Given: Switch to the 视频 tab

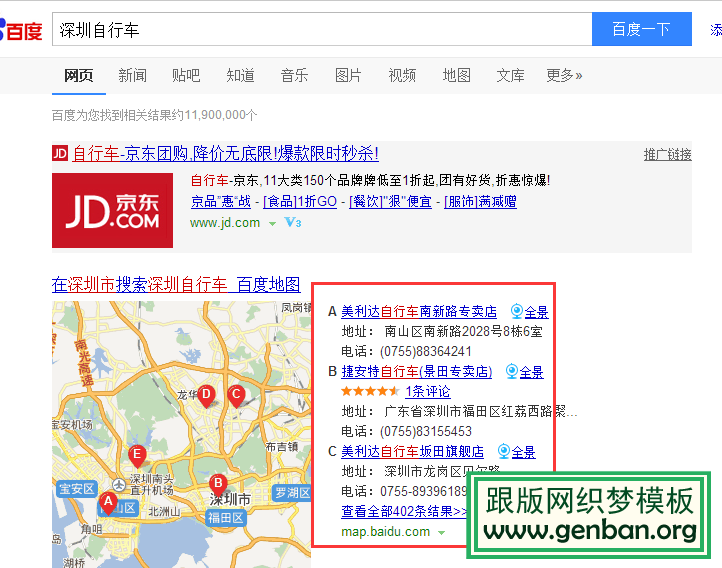Looking at the screenshot, I should pyautogui.click(x=402, y=75).
